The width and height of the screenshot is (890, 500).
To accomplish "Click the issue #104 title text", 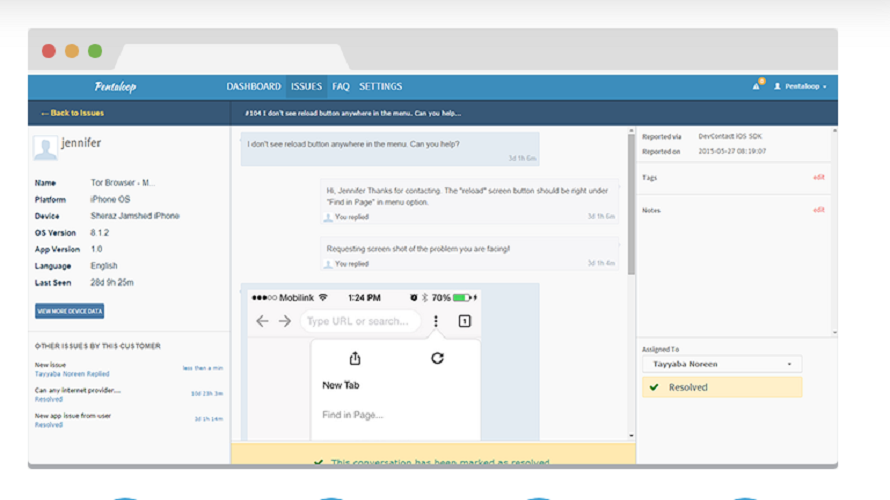I will point(353,113).
